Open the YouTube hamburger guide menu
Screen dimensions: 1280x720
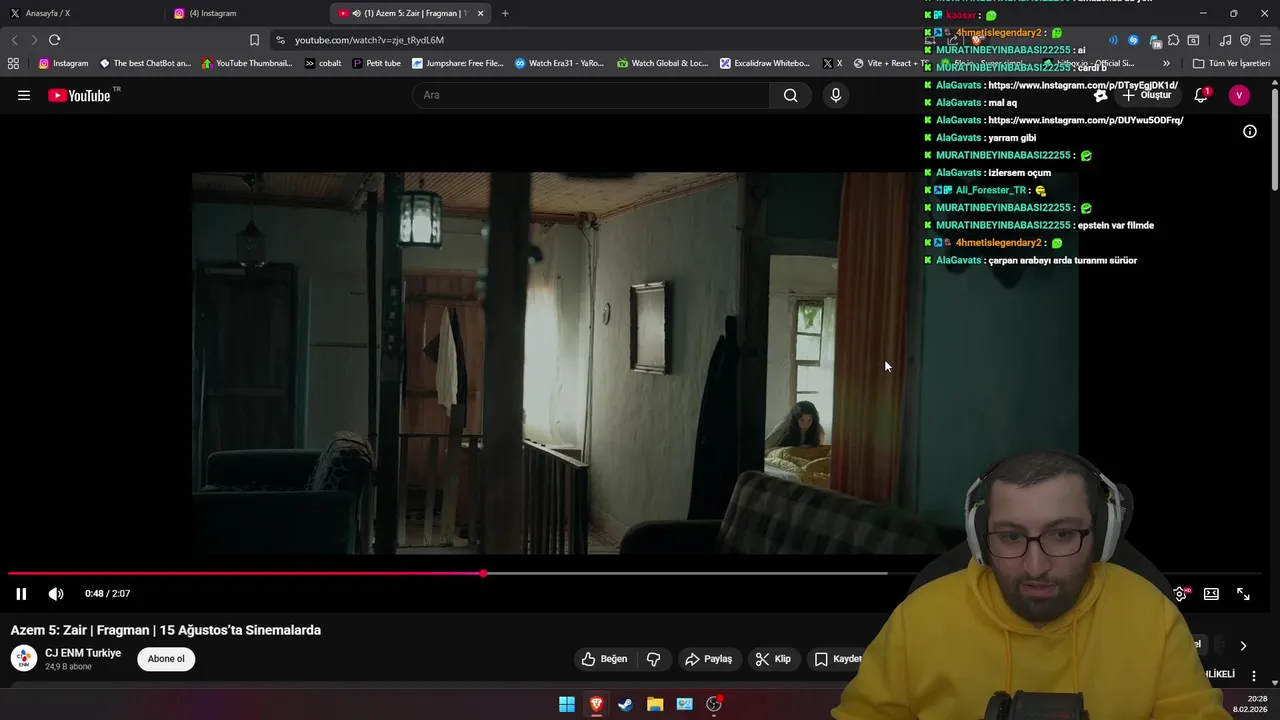click(24, 95)
